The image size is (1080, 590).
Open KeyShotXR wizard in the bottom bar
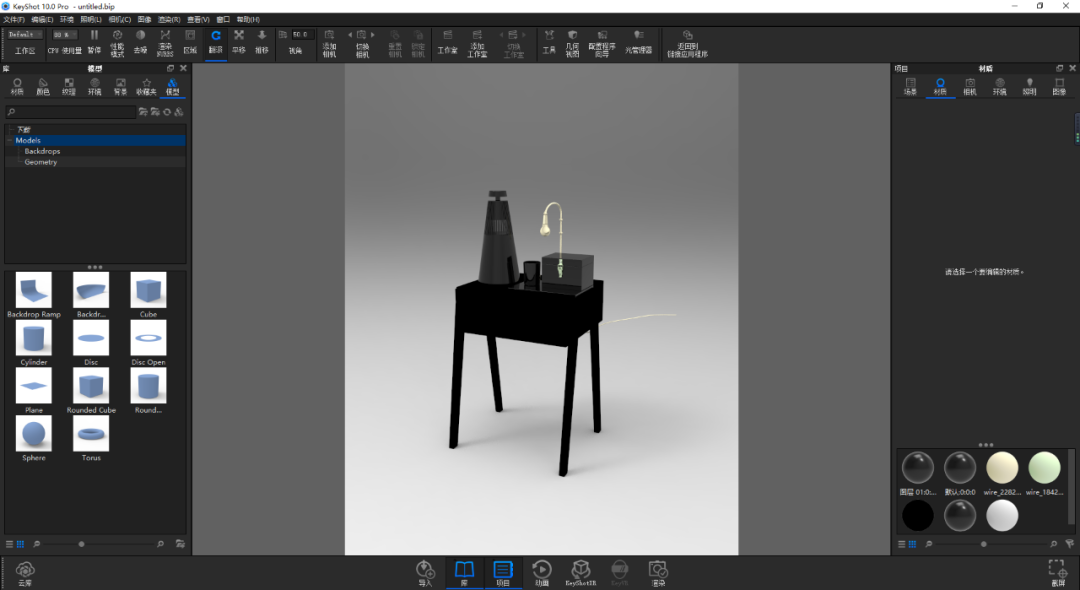coord(581,573)
